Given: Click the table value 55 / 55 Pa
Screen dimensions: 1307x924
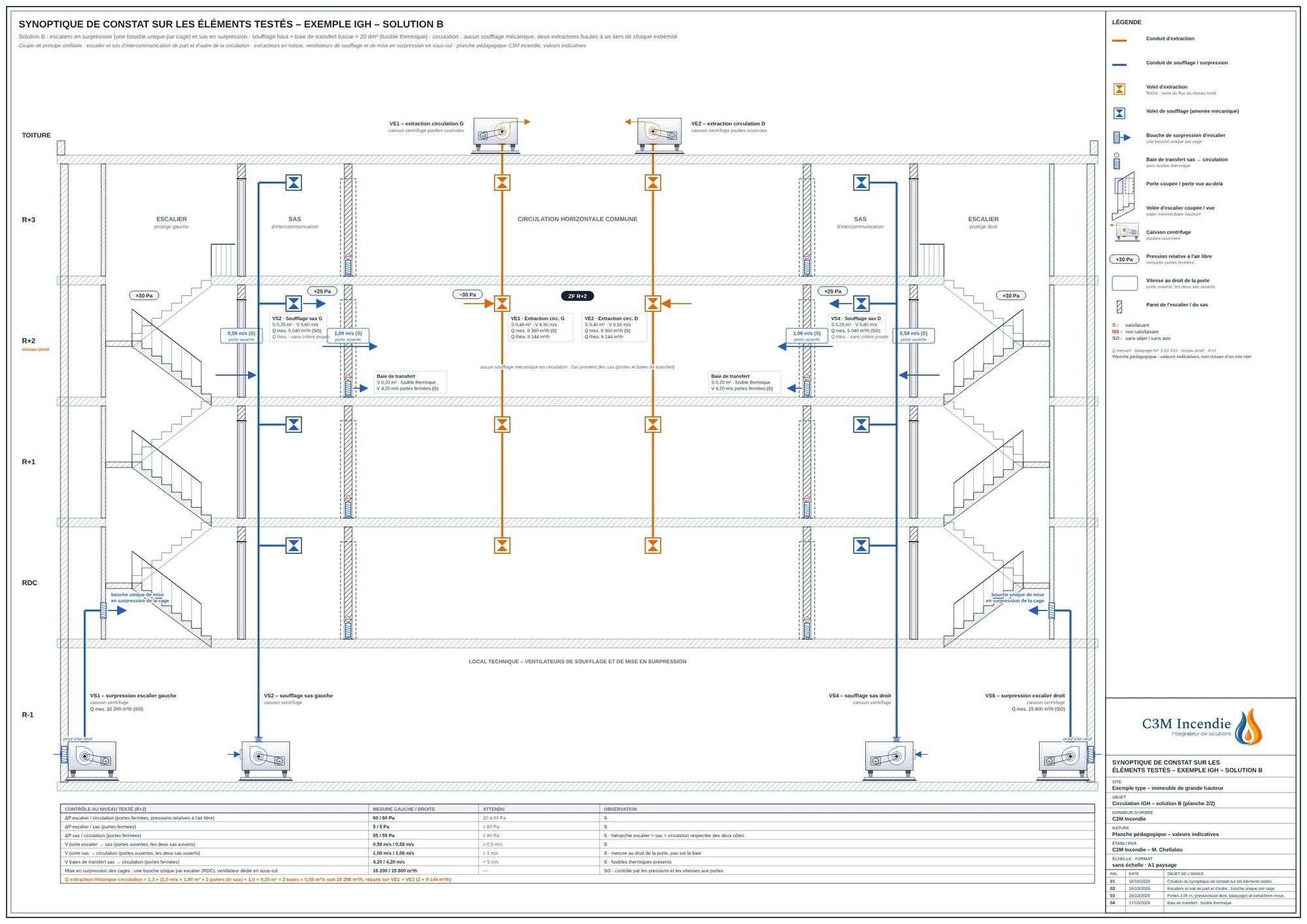Looking at the screenshot, I should 384,836.
